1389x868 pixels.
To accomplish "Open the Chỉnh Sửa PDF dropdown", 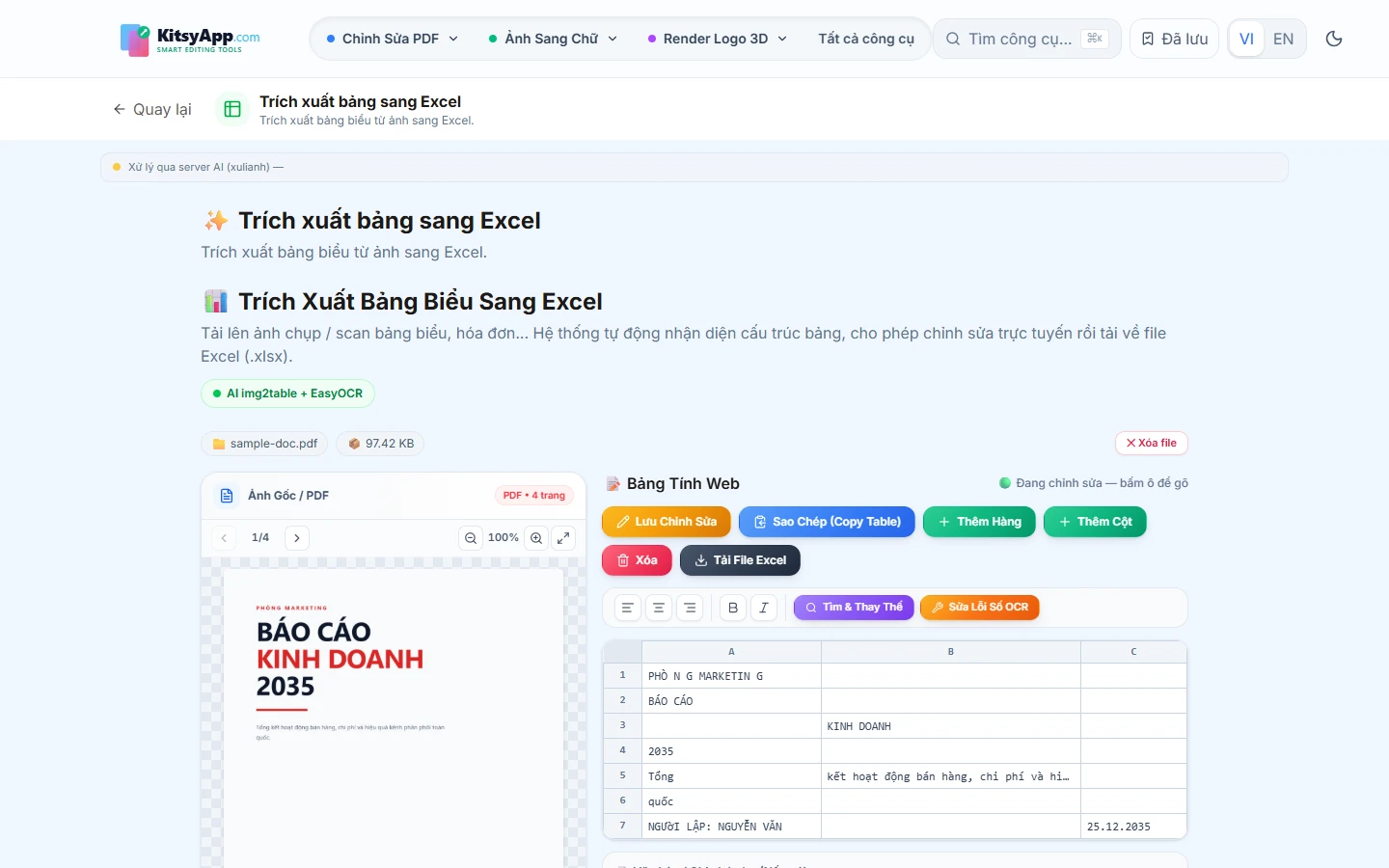I will pyautogui.click(x=393, y=39).
